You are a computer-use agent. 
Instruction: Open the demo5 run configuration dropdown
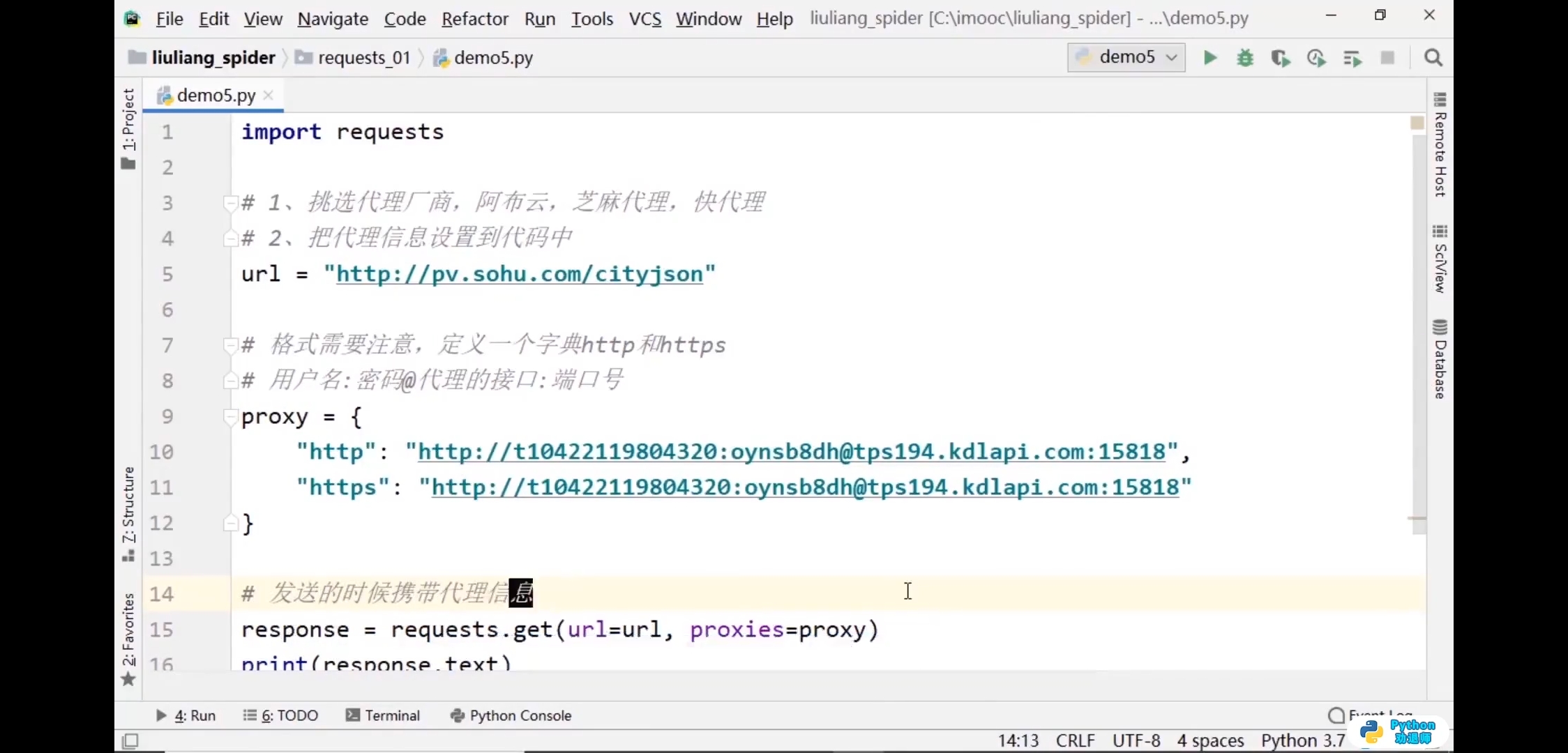pyautogui.click(x=1126, y=57)
